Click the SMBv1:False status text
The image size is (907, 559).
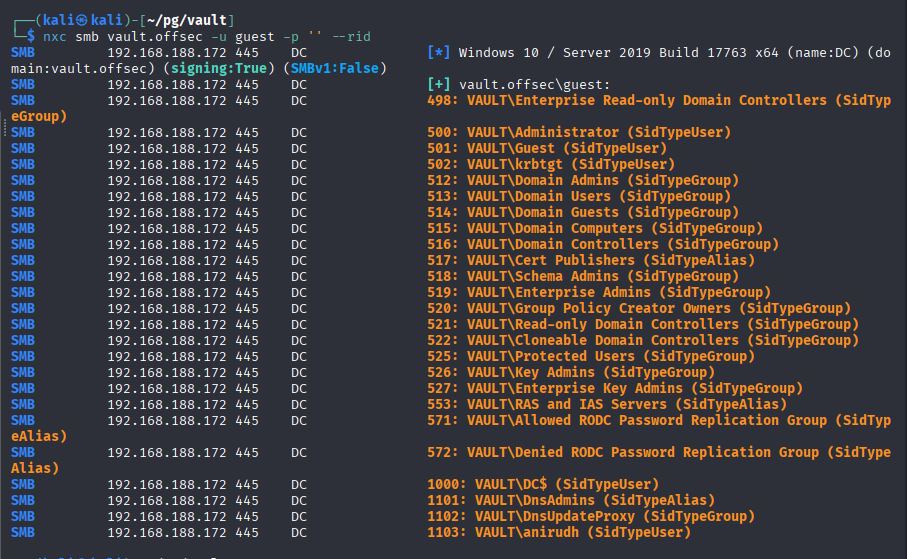pyautogui.click(x=334, y=68)
